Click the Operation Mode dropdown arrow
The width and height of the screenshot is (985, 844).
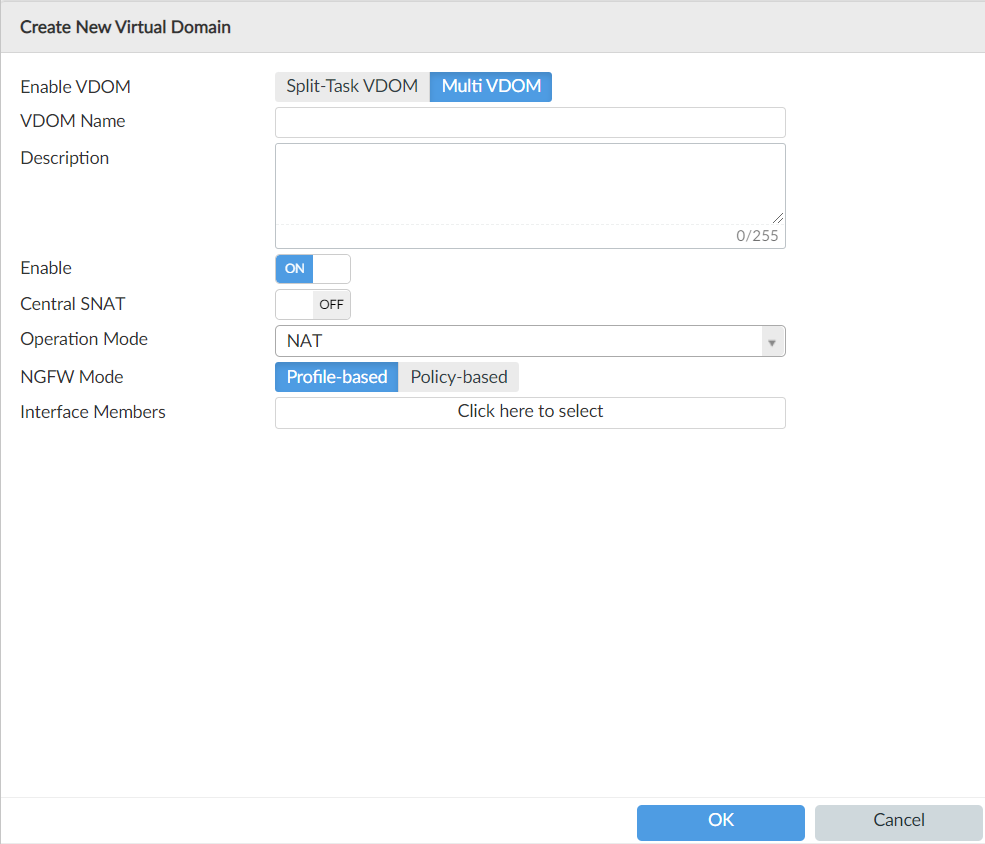(771, 342)
